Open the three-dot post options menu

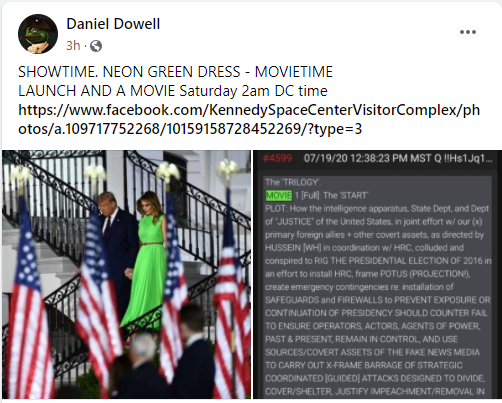[468, 32]
